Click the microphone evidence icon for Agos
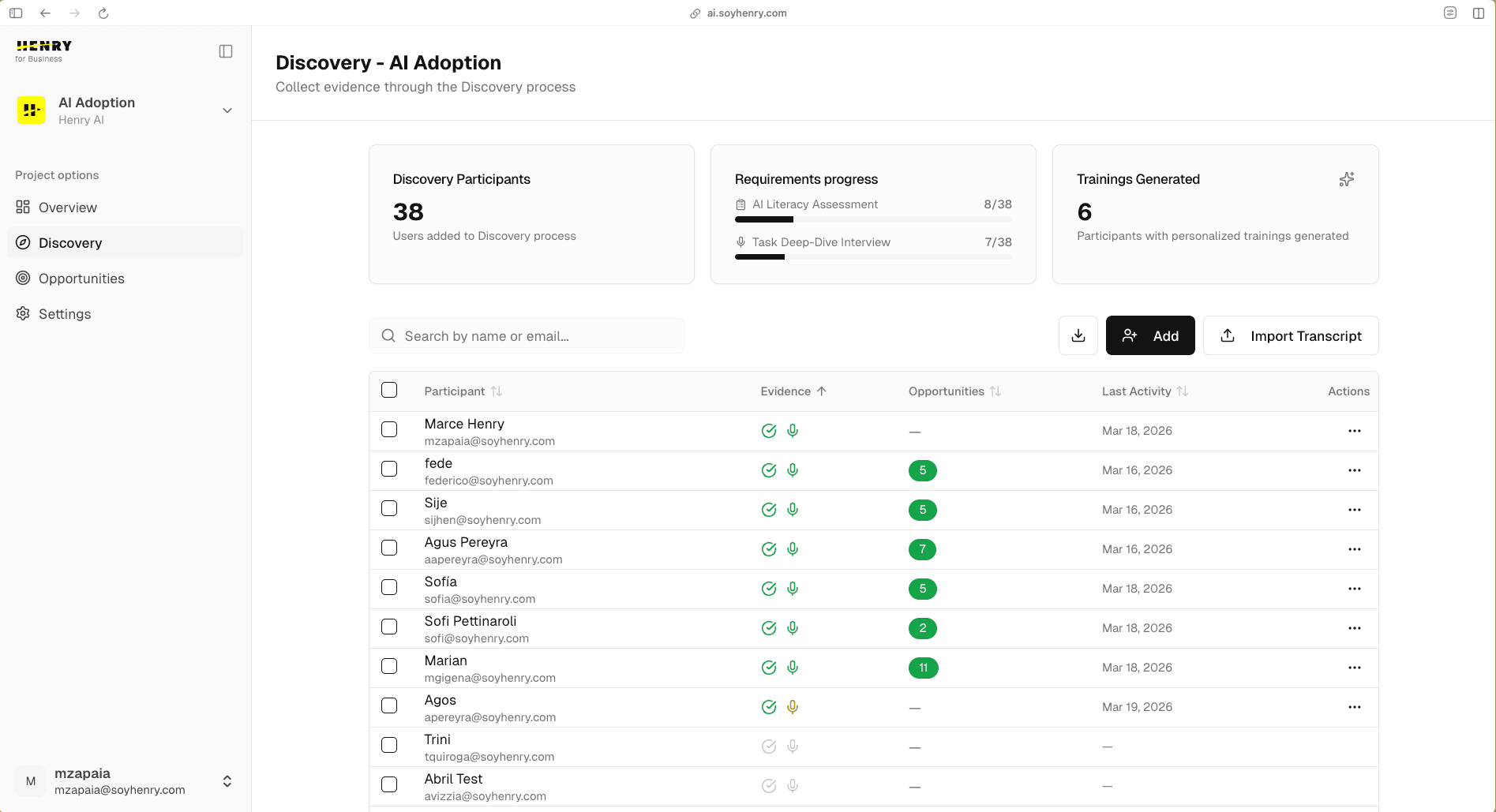 tap(793, 707)
